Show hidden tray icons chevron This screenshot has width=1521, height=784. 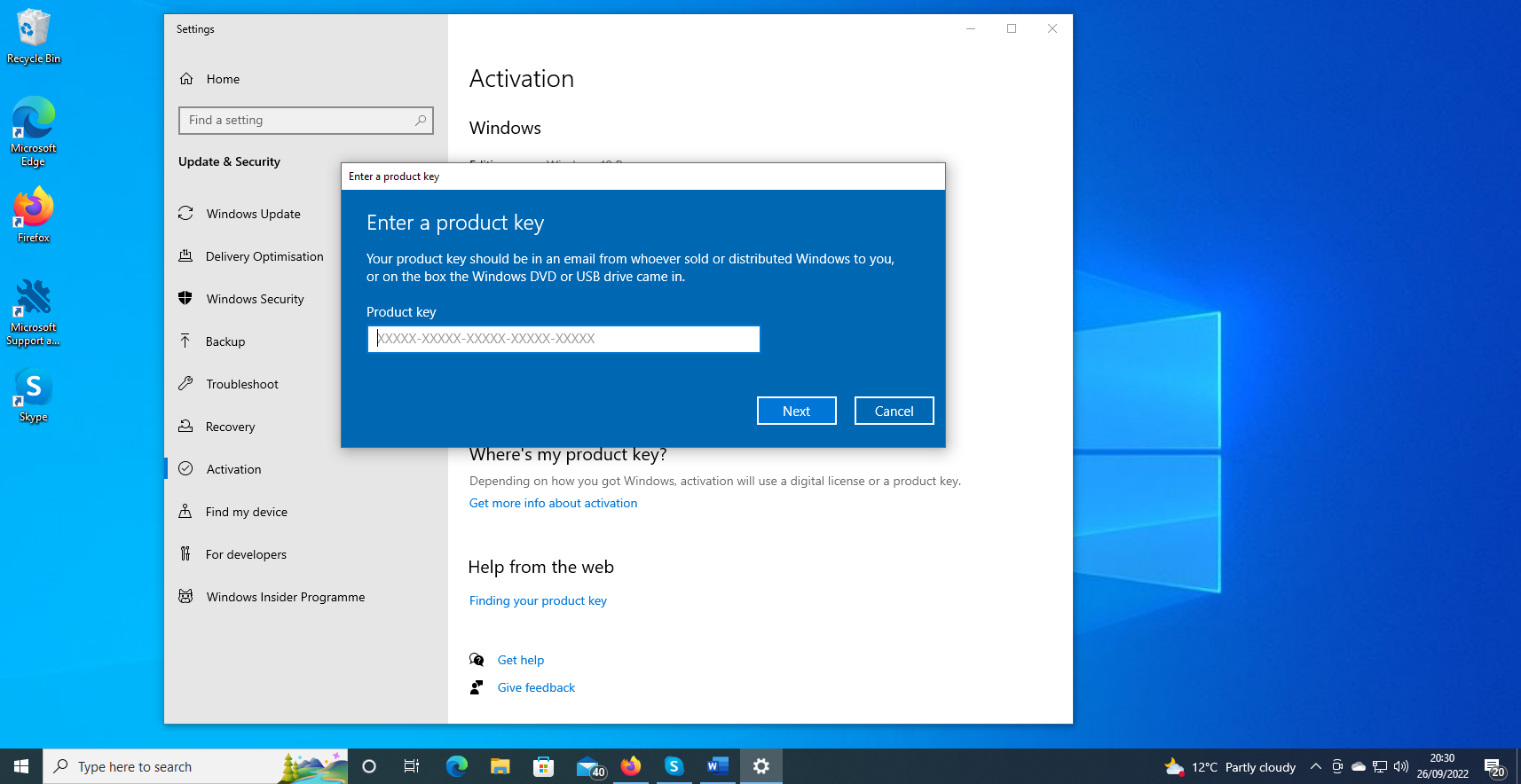point(1315,767)
